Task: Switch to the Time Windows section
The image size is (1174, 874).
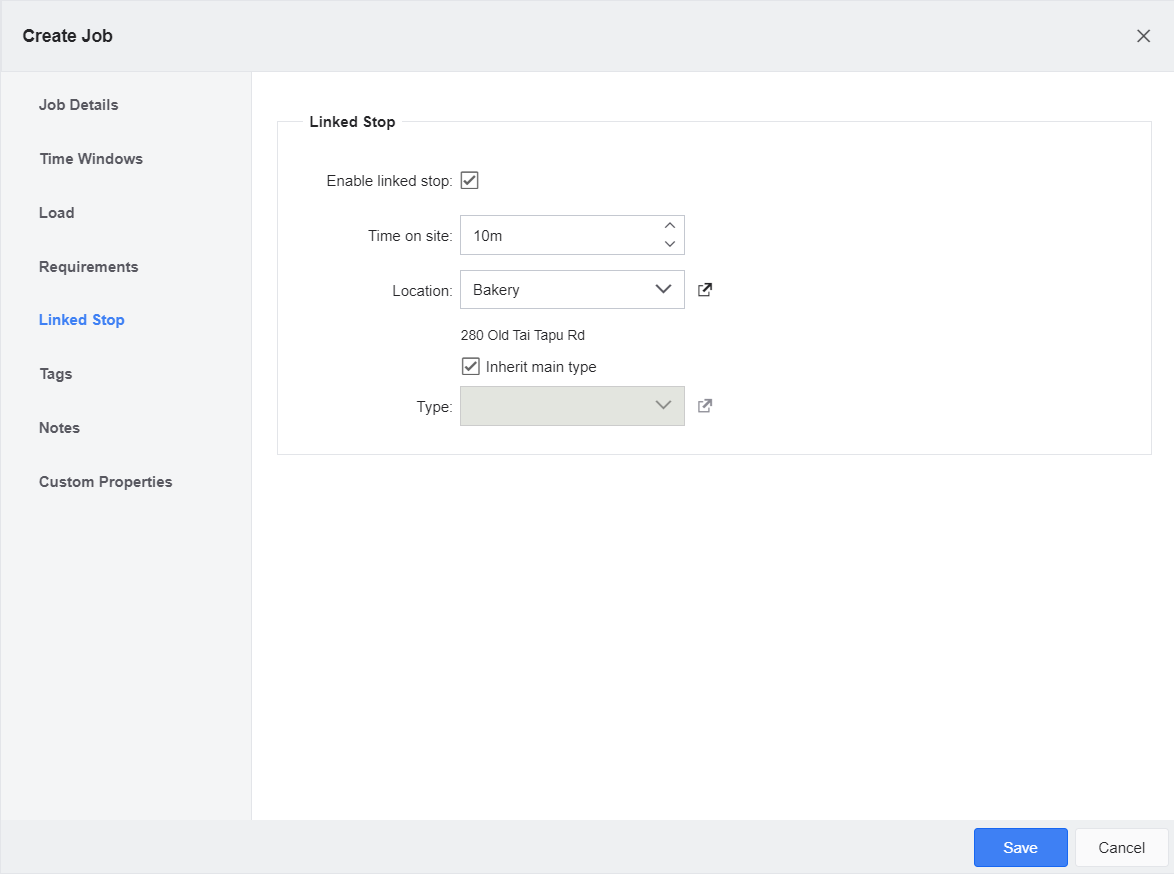Action: pos(91,159)
